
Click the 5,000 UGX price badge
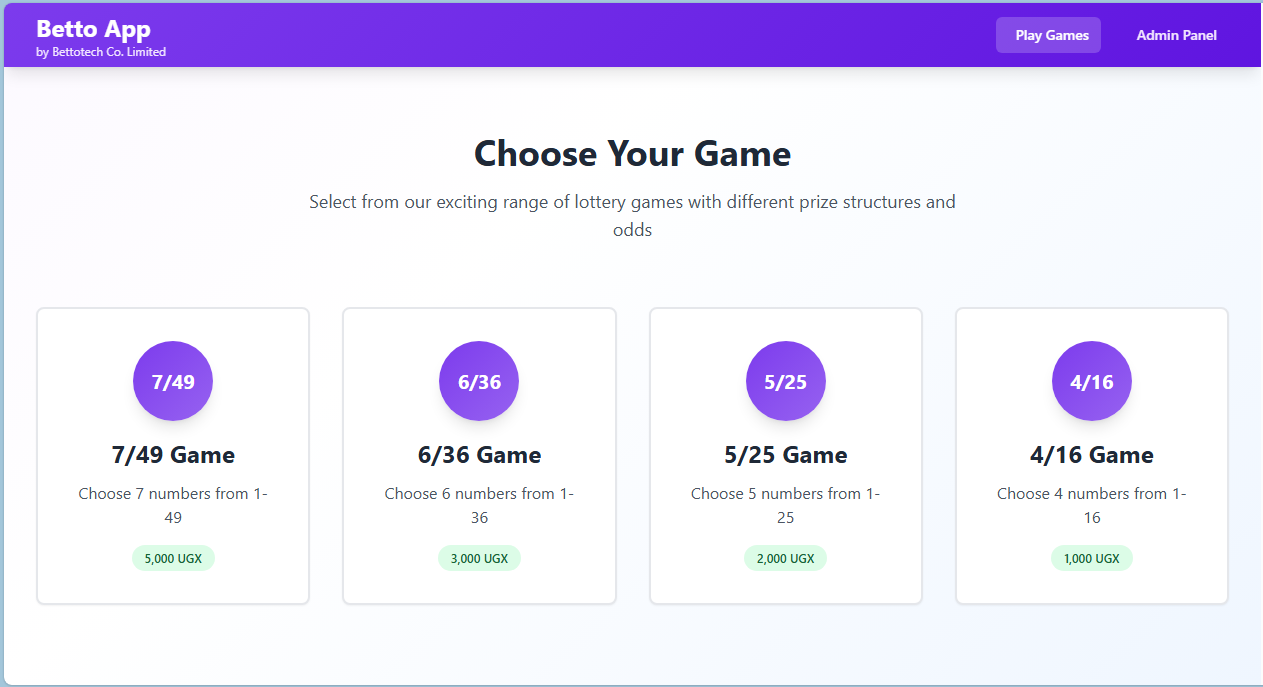tap(173, 558)
